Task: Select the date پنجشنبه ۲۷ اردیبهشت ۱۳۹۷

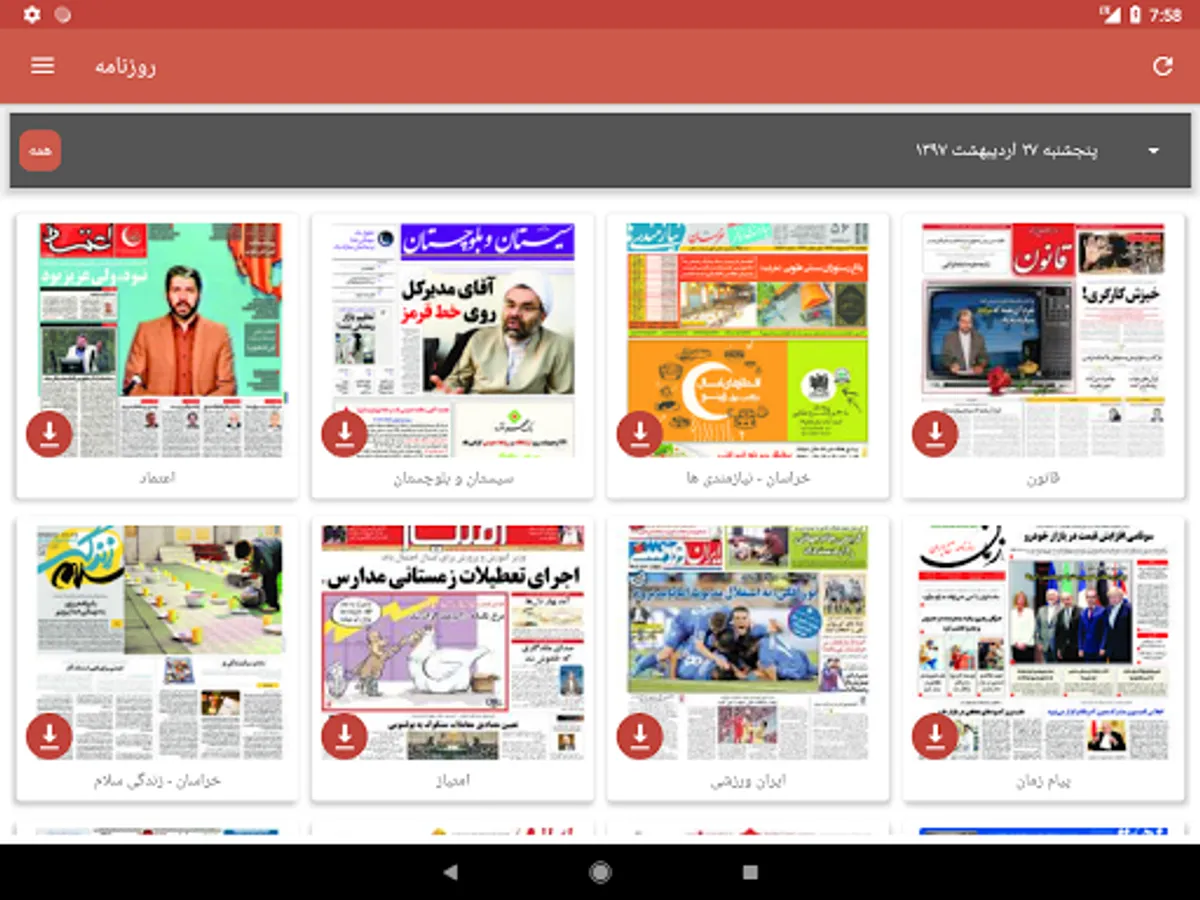Action: (x=1006, y=151)
